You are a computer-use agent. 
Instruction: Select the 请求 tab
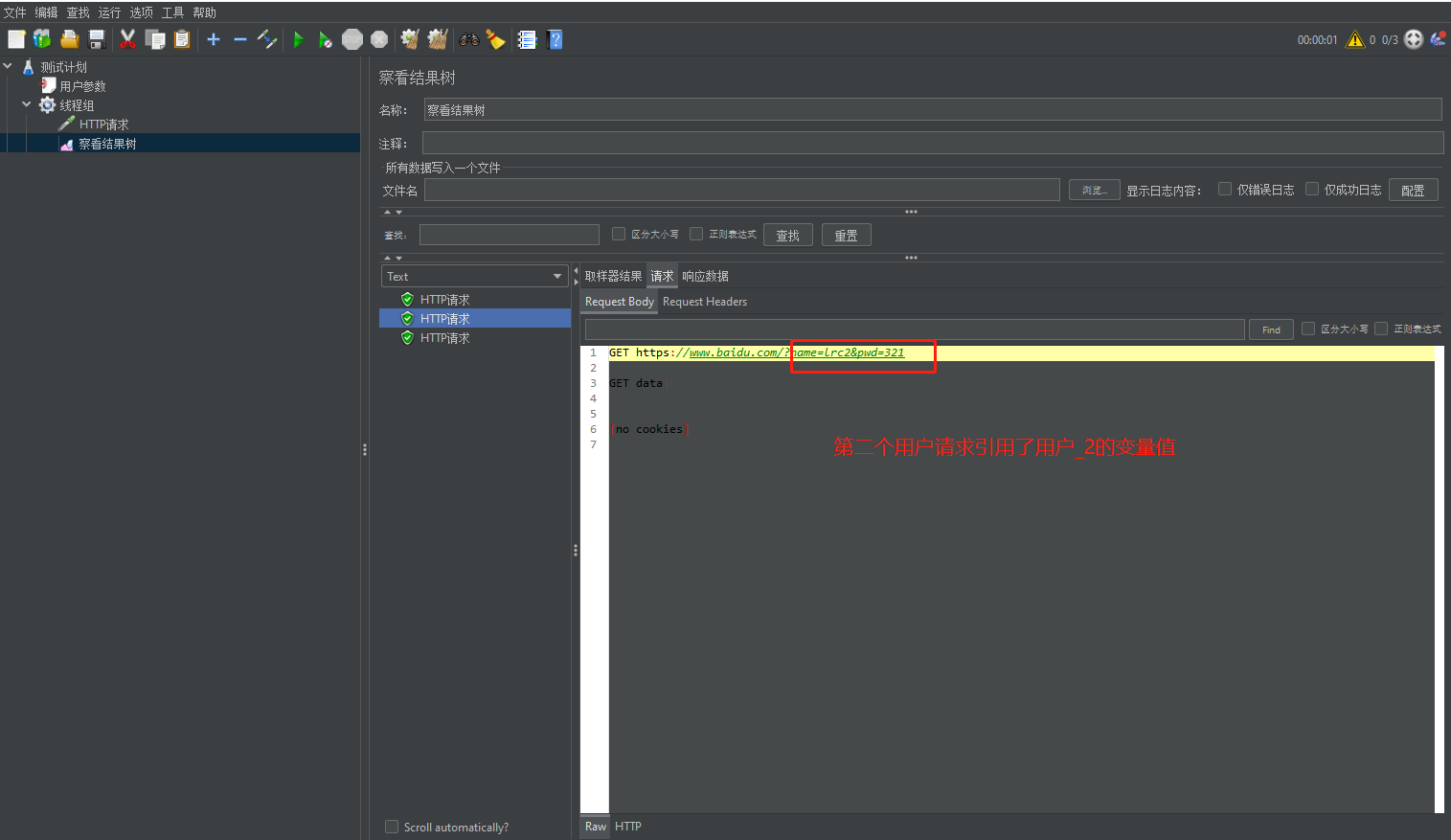point(662,276)
